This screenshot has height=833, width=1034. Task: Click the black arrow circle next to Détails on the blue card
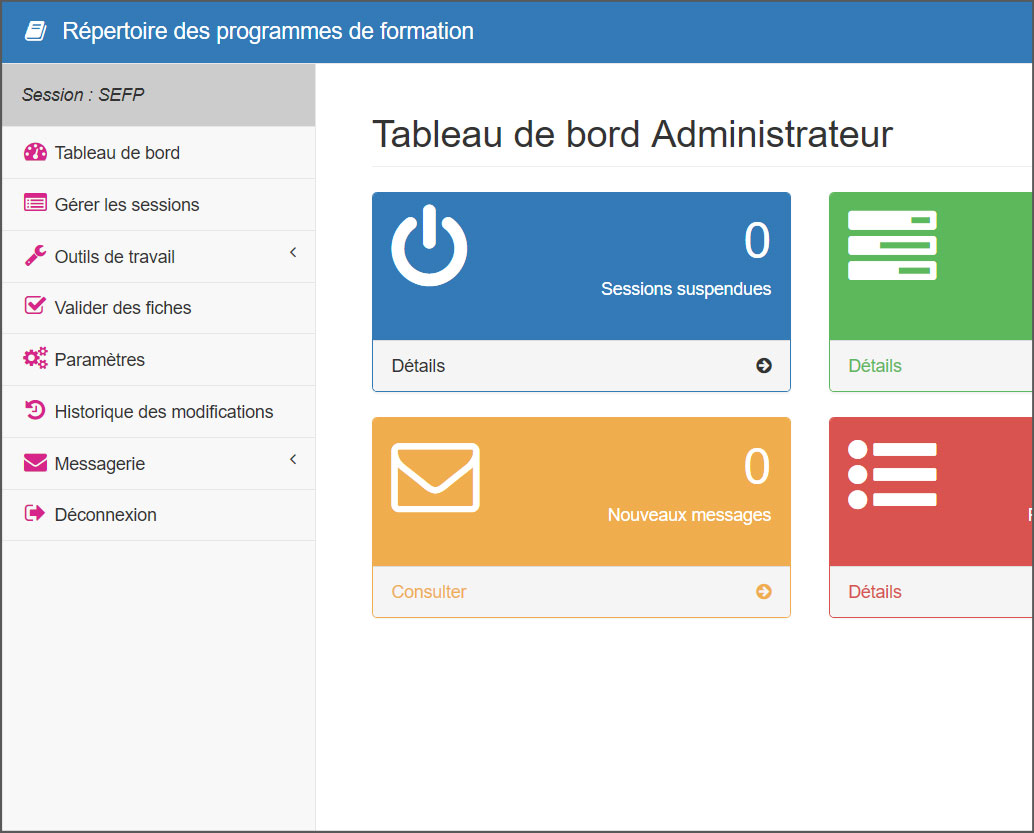point(764,365)
